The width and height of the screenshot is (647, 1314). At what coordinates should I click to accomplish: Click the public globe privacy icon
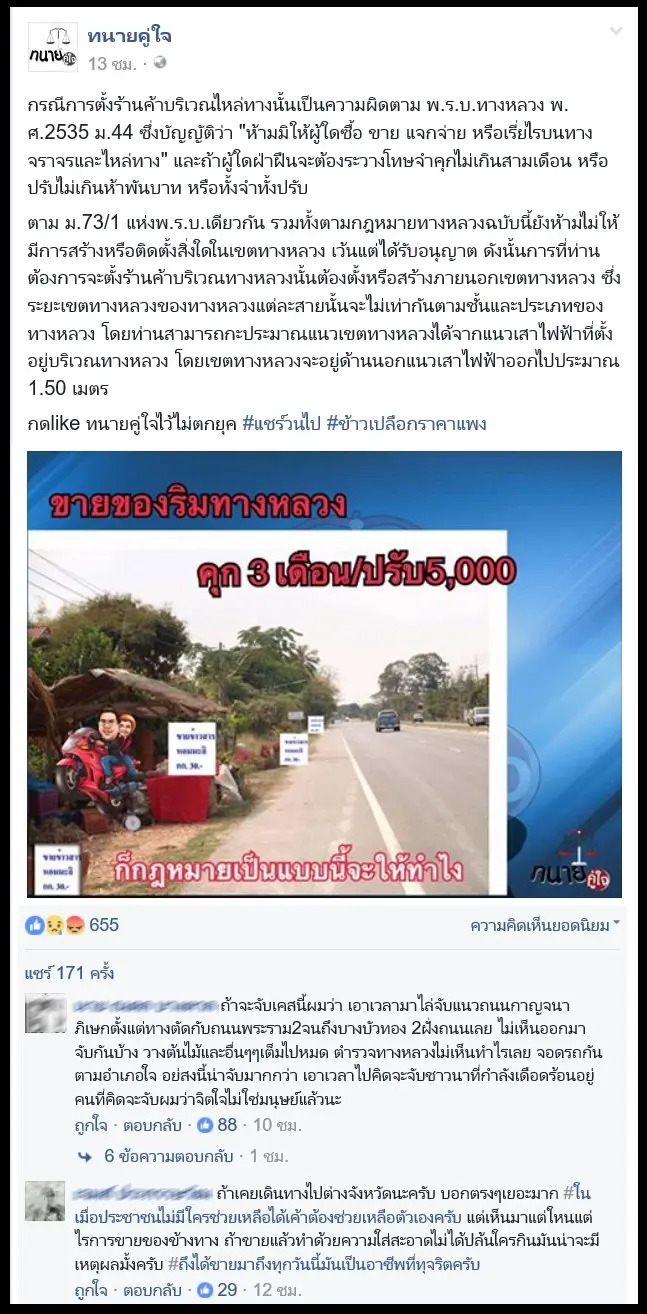pyautogui.click(x=160, y=62)
